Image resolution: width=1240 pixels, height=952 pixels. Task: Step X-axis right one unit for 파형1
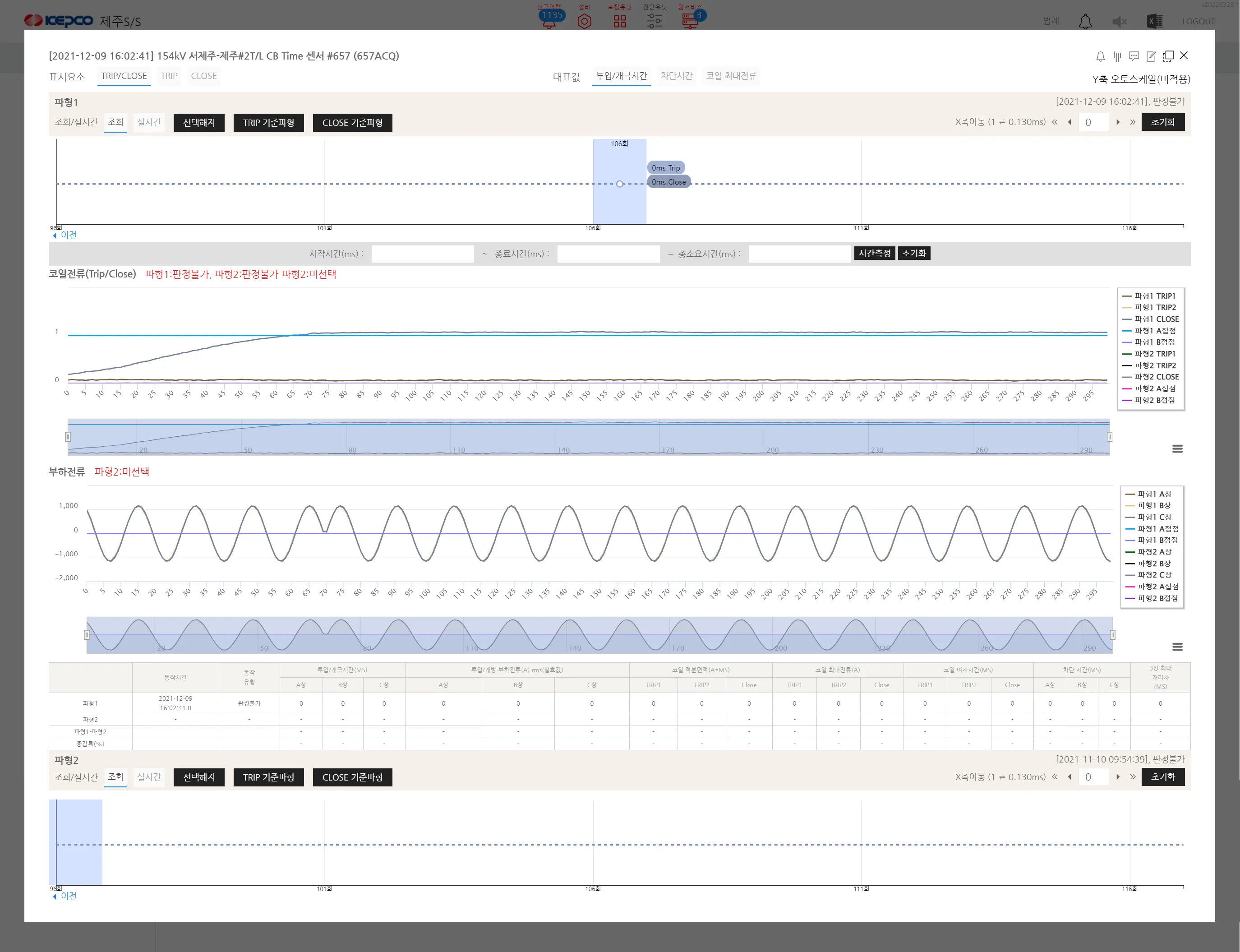[x=1118, y=122]
